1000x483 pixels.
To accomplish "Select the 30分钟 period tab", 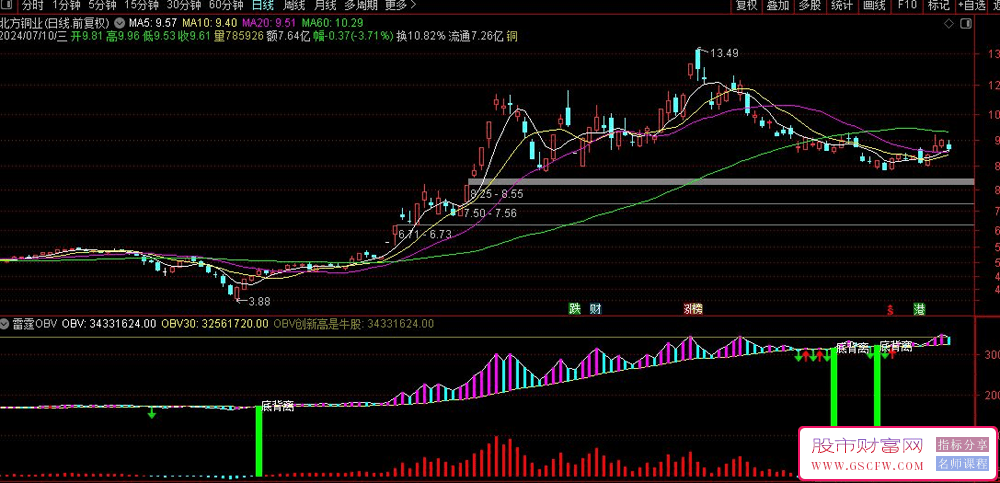I will pyautogui.click(x=184, y=6).
